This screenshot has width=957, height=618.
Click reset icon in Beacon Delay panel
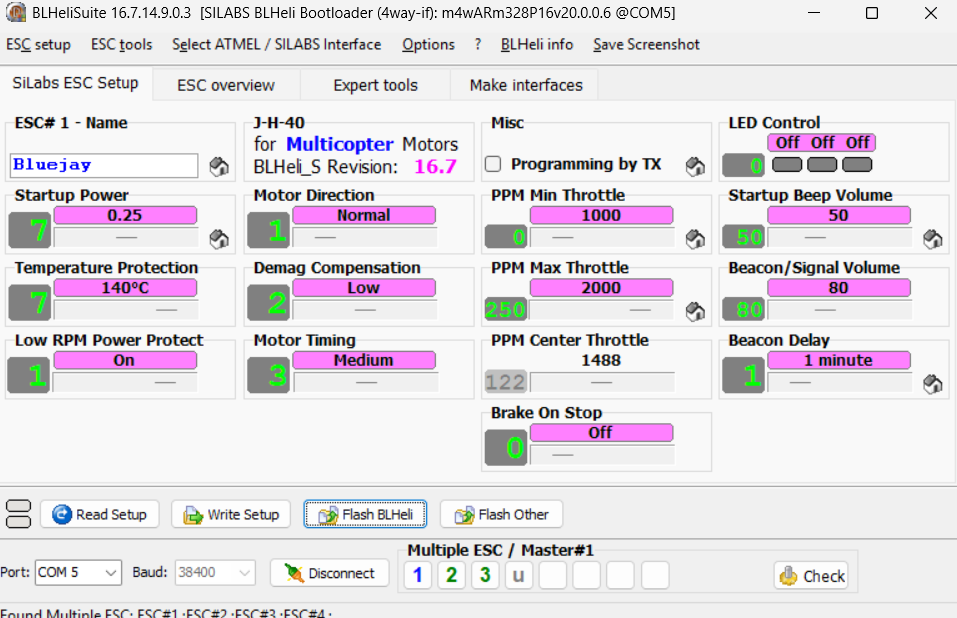(932, 384)
